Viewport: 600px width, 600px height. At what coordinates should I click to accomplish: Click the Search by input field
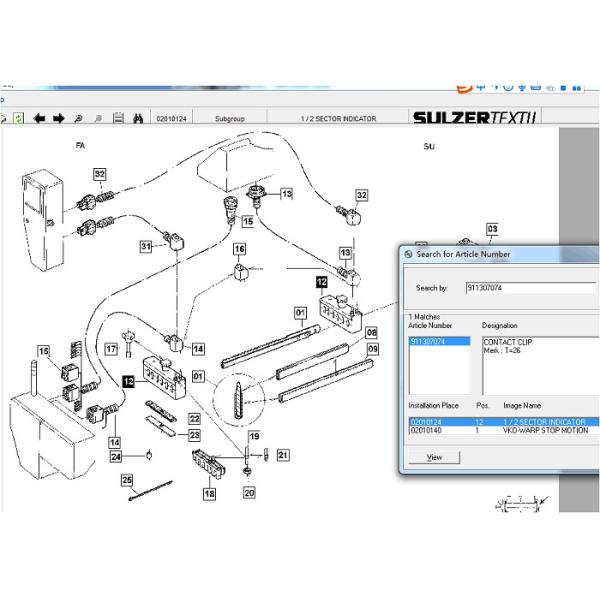click(x=530, y=288)
